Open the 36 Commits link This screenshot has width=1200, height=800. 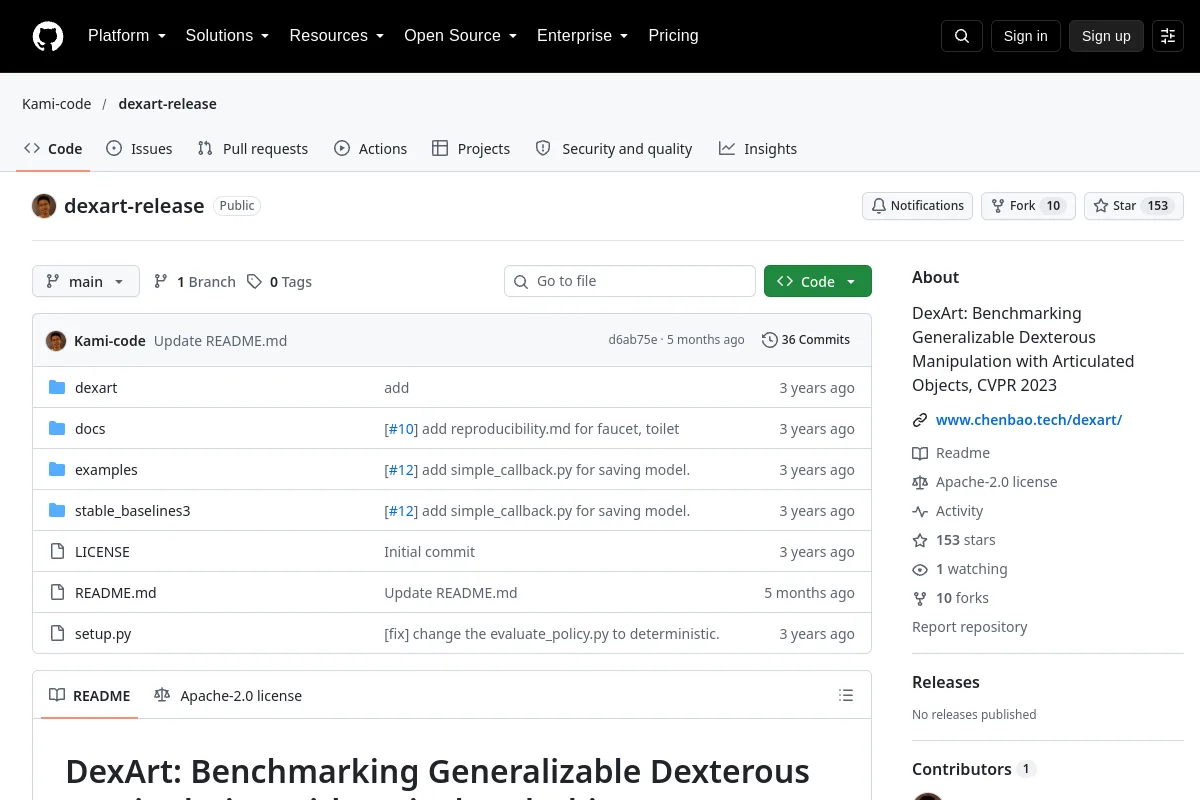click(x=806, y=340)
